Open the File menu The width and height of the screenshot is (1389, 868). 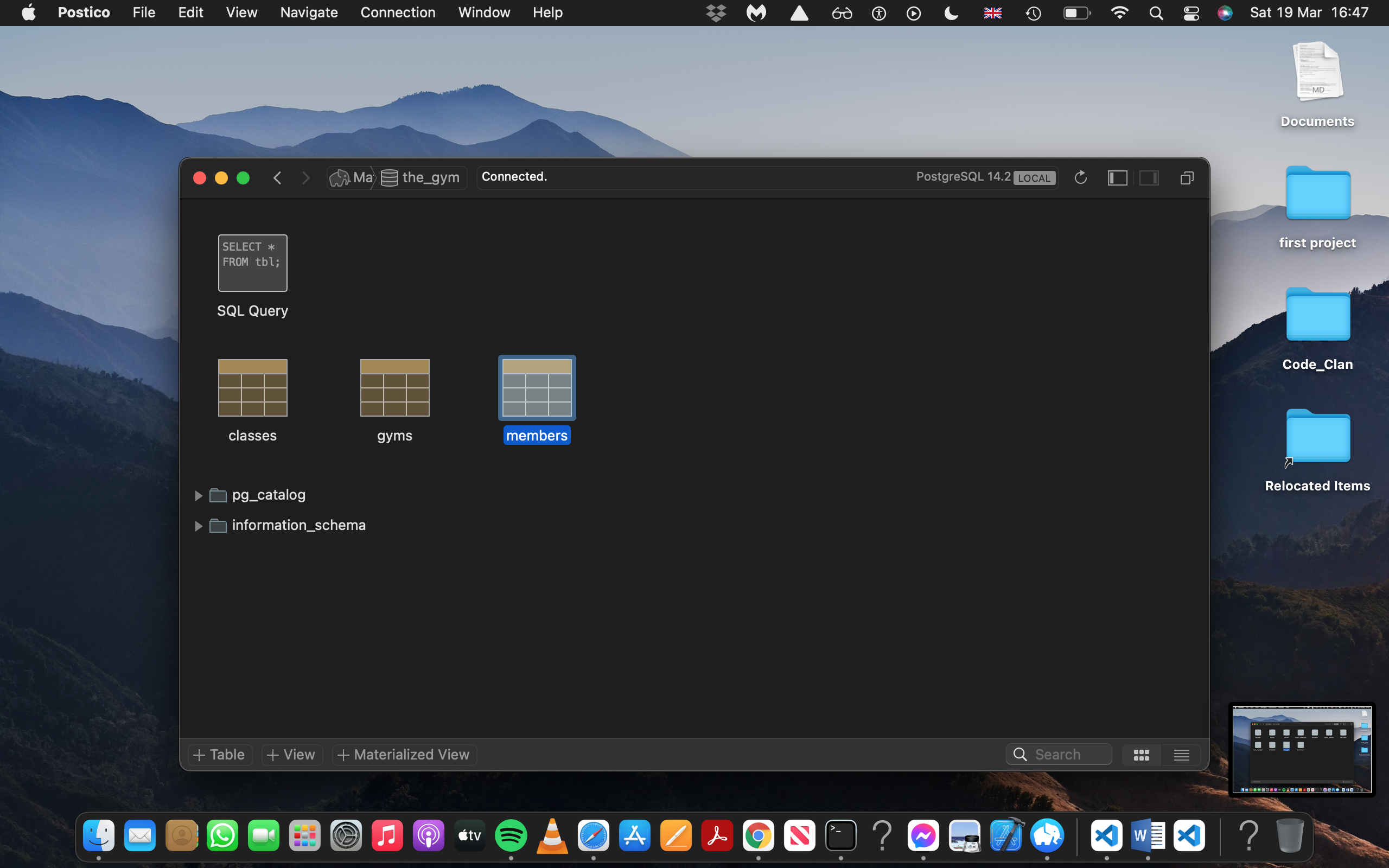(143, 12)
